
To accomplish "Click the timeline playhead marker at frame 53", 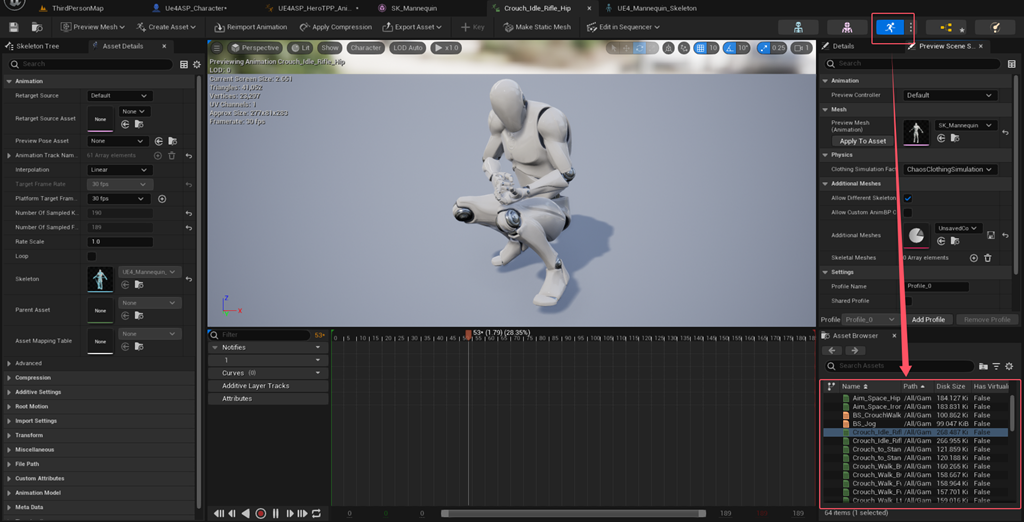I will (468, 334).
